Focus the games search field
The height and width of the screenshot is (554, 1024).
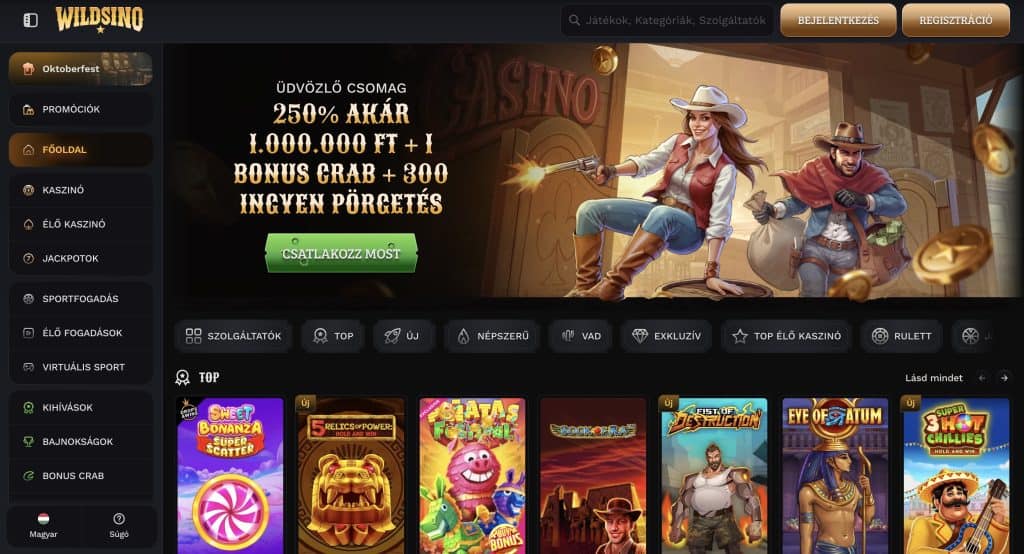click(x=667, y=20)
